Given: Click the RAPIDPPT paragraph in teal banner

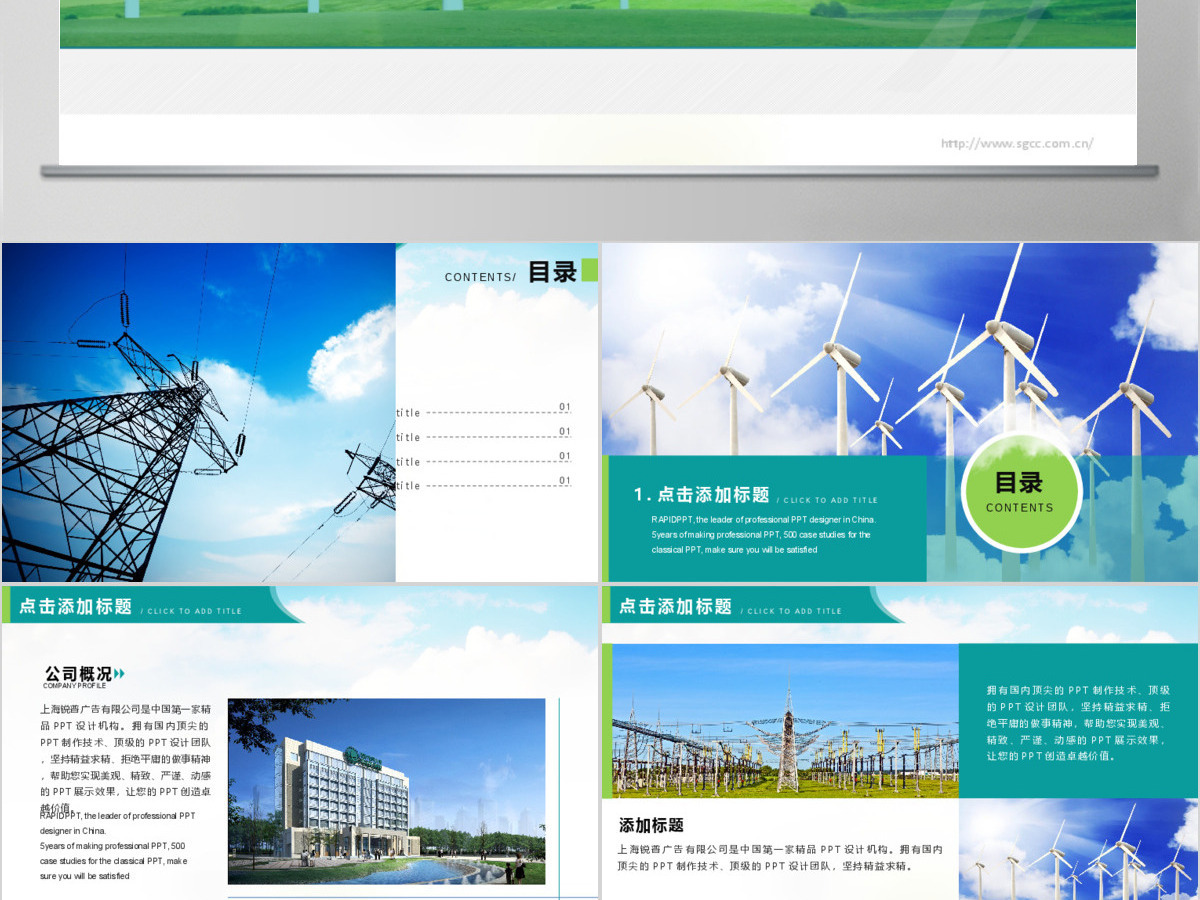Looking at the screenshot, I should point(763,535).
